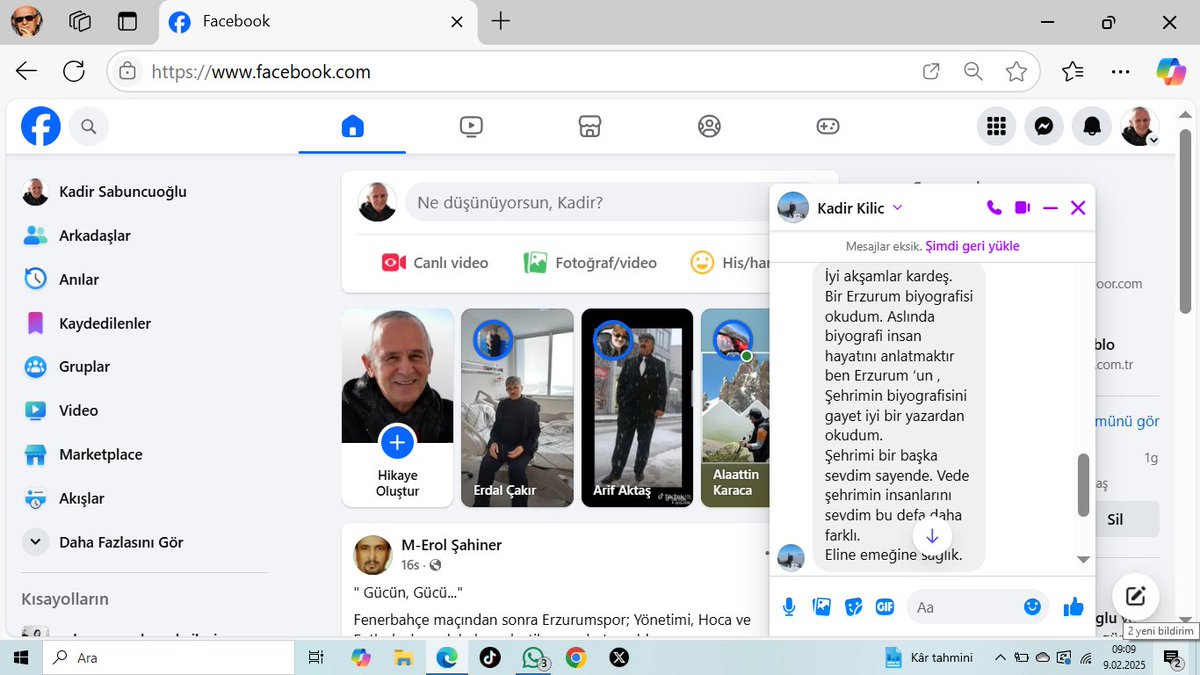Close the Kadir Kilic chat window
This screenshot has height=675, width=1200.
coord(1078,208)
